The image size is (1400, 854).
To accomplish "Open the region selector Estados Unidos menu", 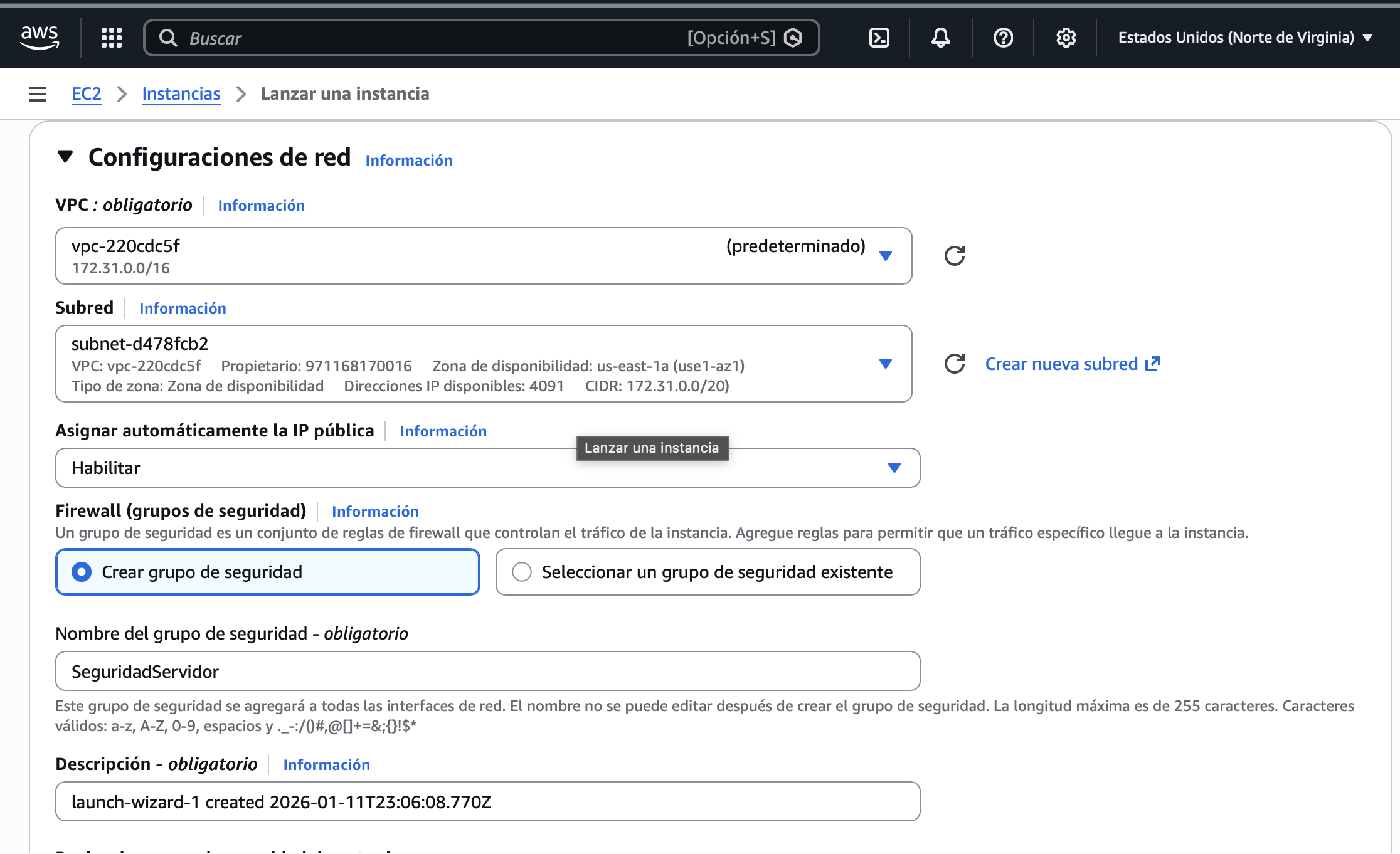I will tap(1244, 38).
